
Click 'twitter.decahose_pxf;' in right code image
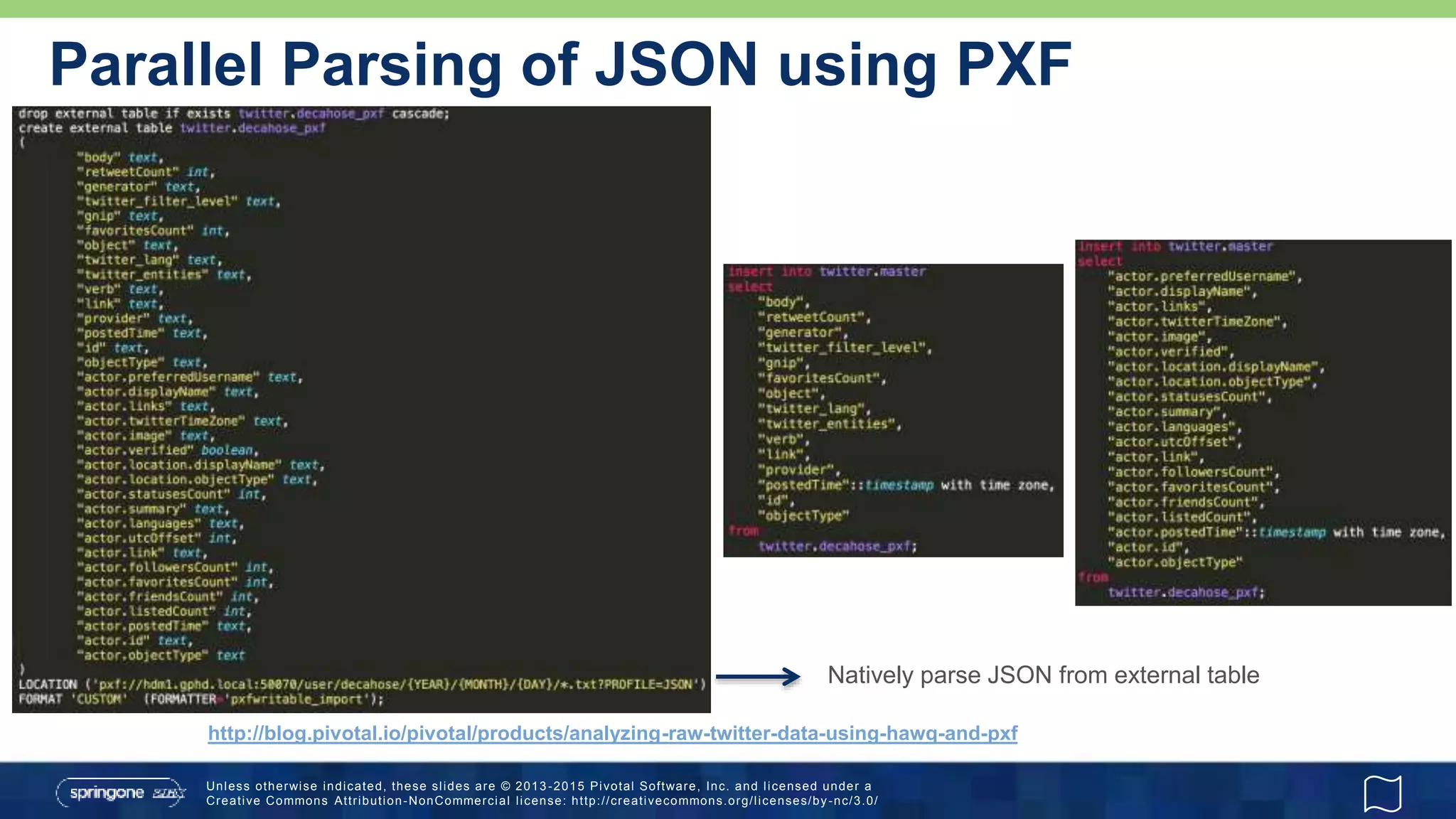1187,592
